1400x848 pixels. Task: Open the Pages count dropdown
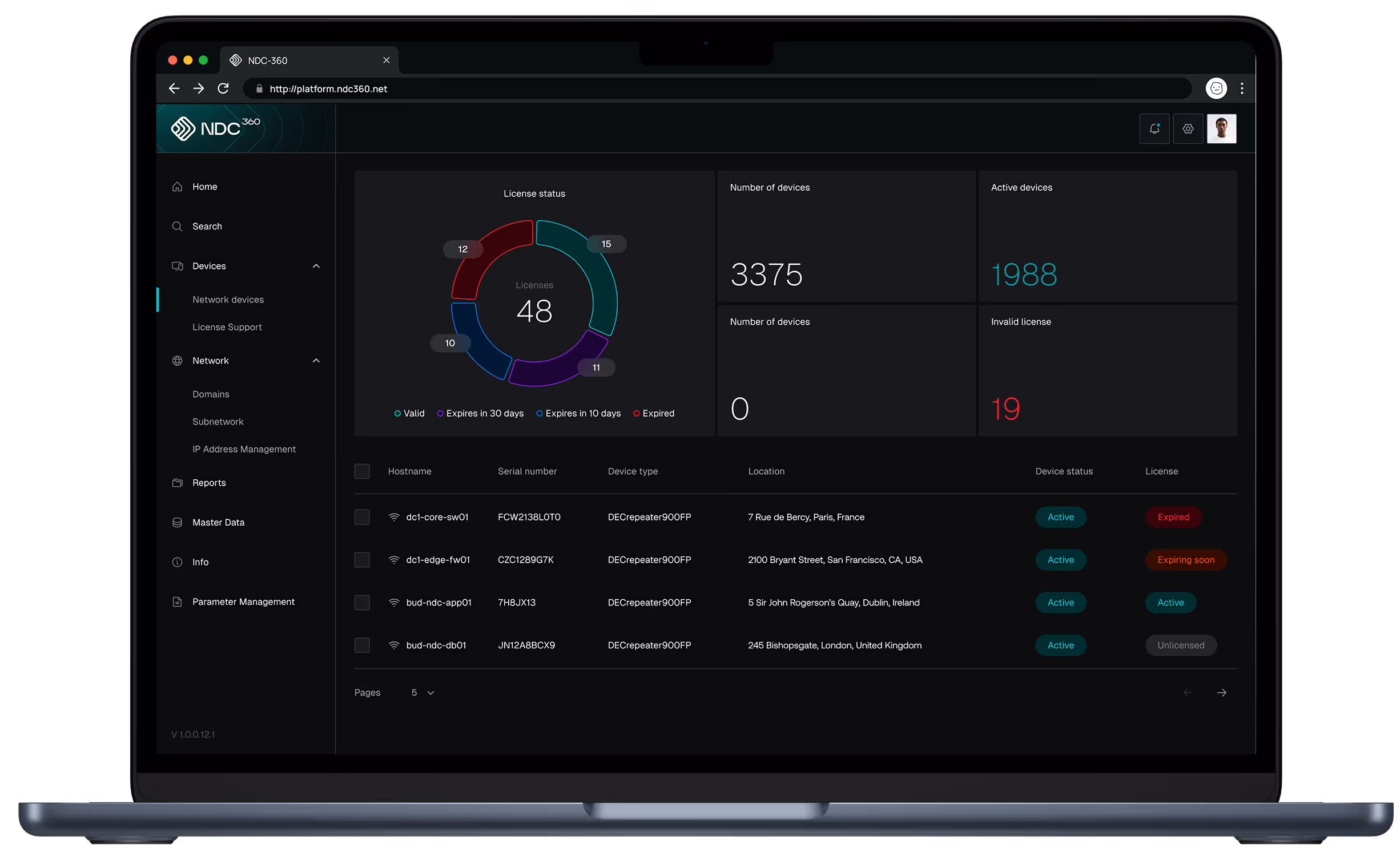[423, 692]
